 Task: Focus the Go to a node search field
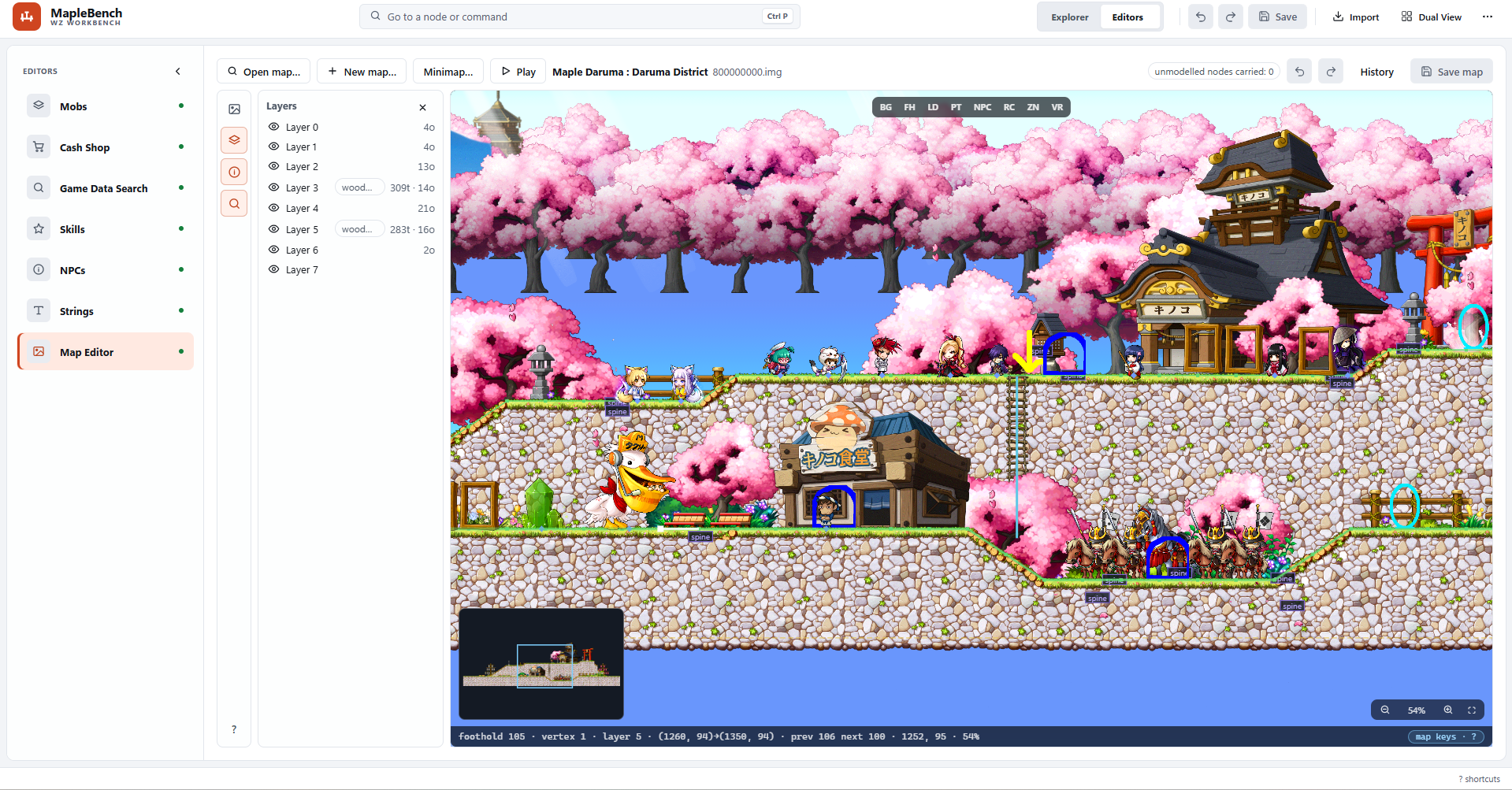(580, 17)
